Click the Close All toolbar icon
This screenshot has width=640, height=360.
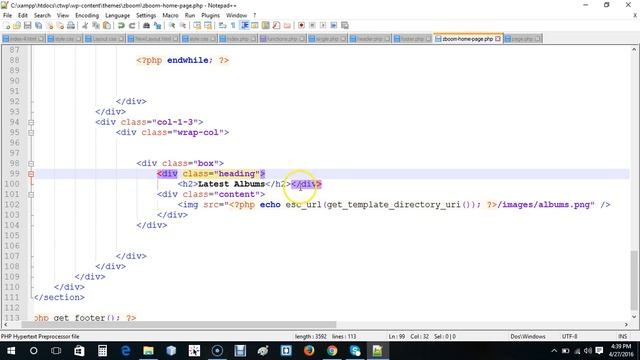tap(60, 25)
